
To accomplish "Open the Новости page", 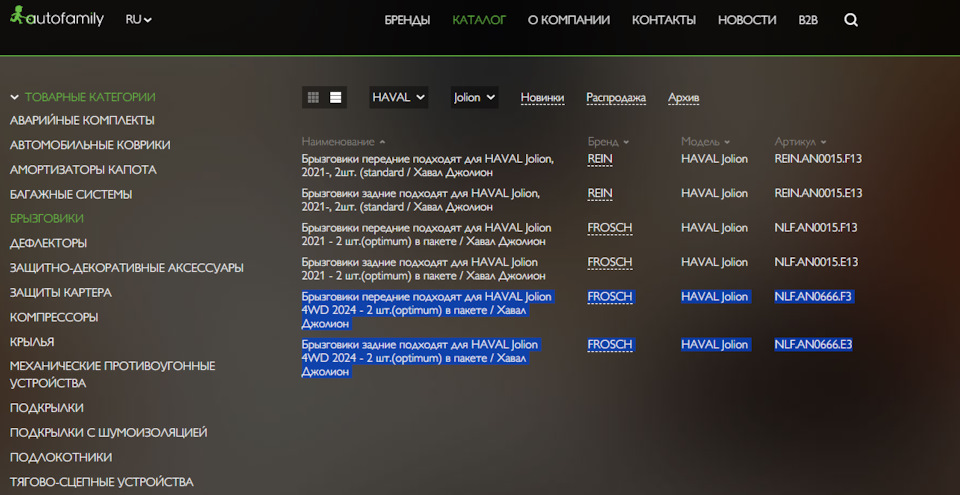I will (747, 20).
